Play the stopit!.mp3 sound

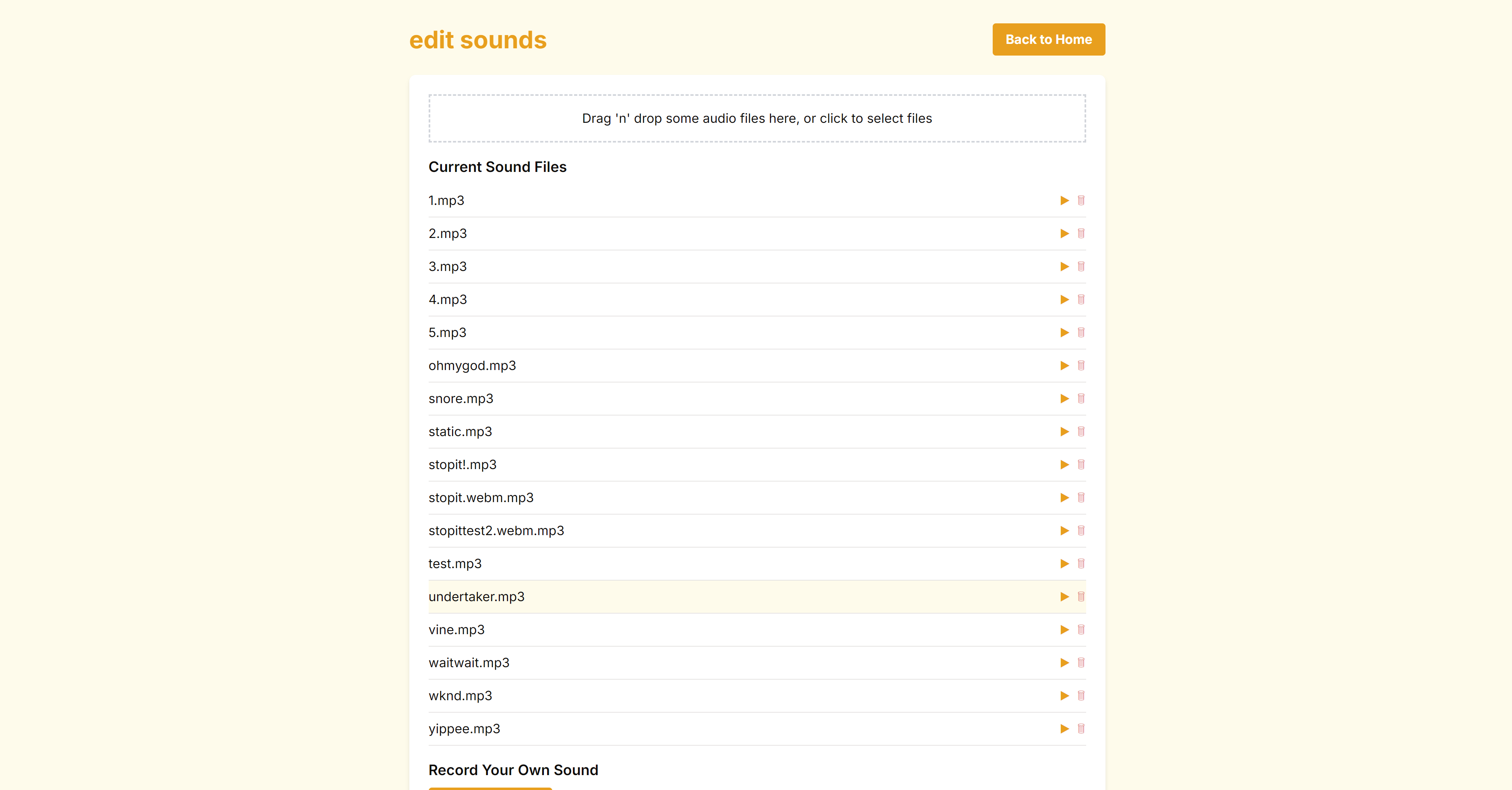click(1064, 465)
